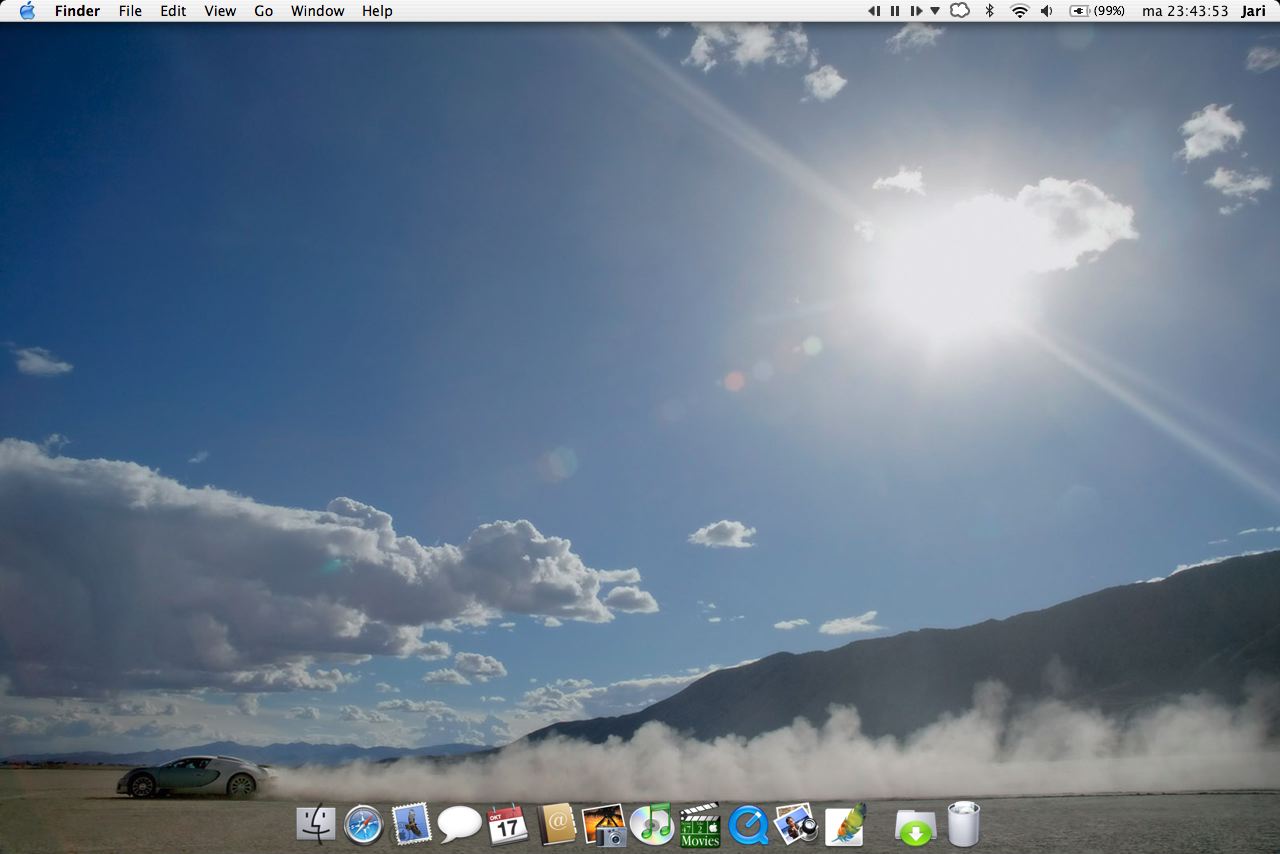Open the playback controls dropdown triangle
1280x854 pixels.
(x=934, y=11)
